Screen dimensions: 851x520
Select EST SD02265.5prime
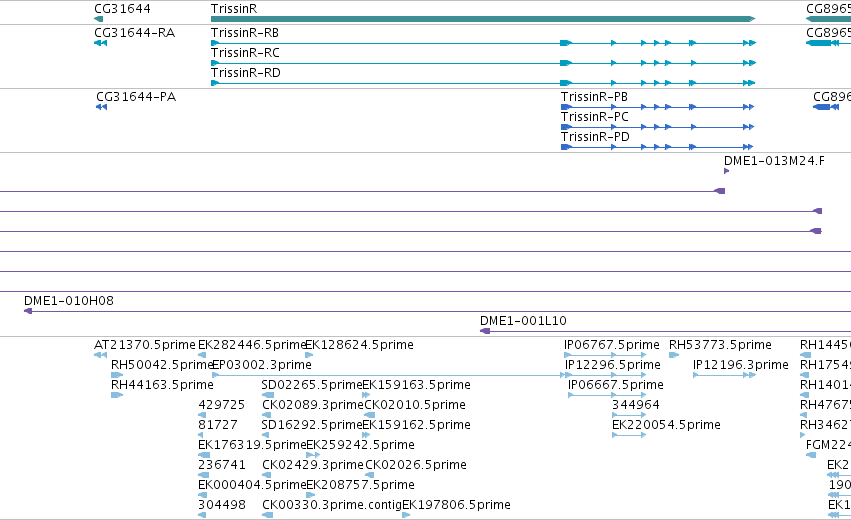[312, 385]
